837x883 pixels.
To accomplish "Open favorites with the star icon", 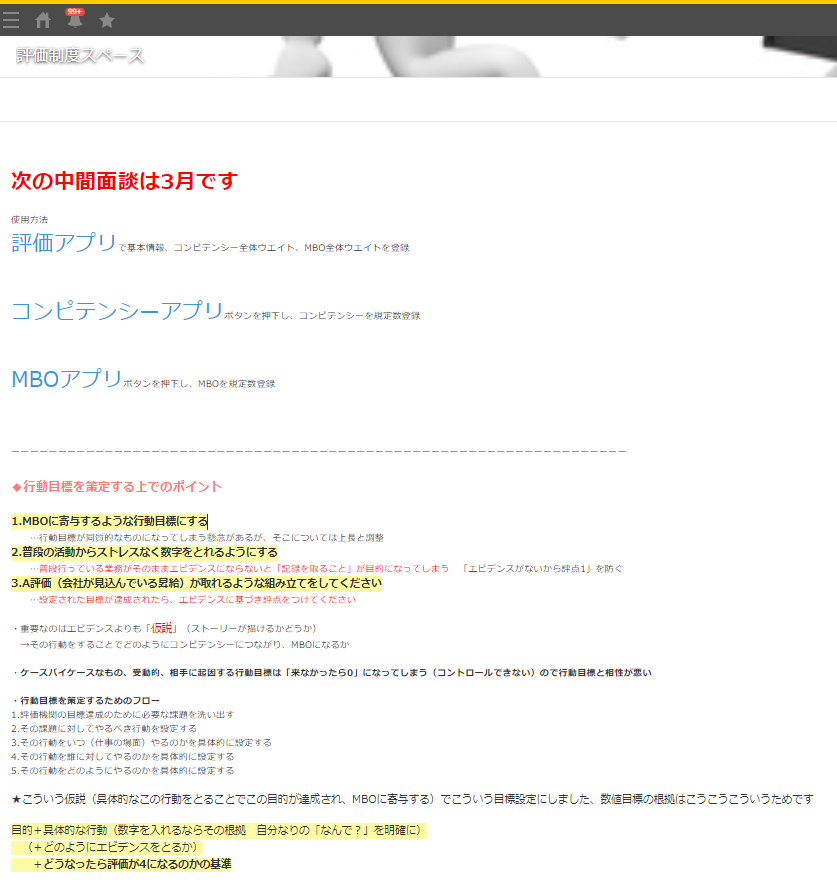I will click(x=107, y=20).
